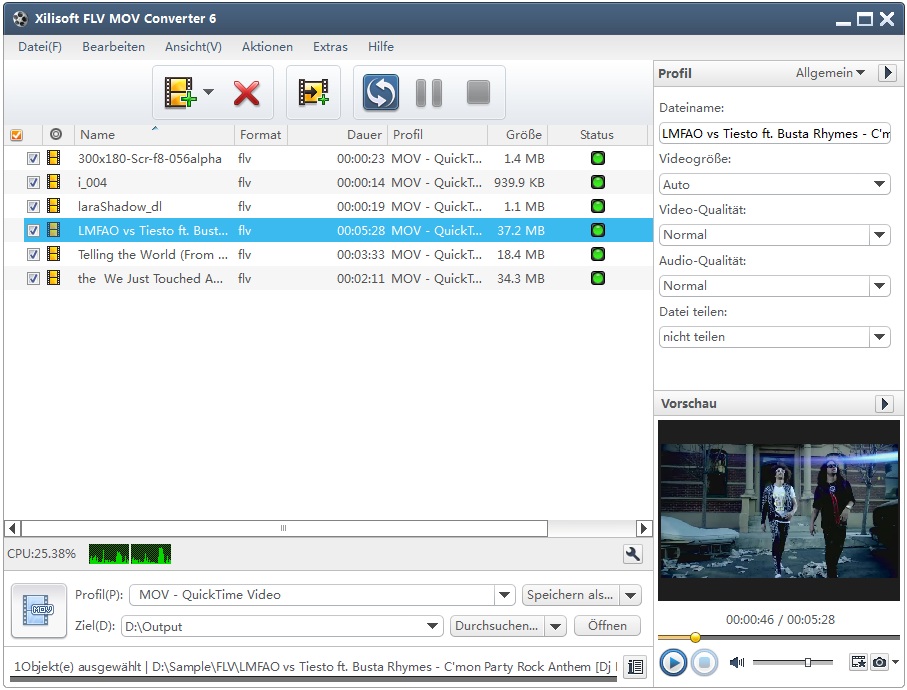Screen dimensions: 907x690
Task: Click the Pause conversion button
Action: point(429,93)
